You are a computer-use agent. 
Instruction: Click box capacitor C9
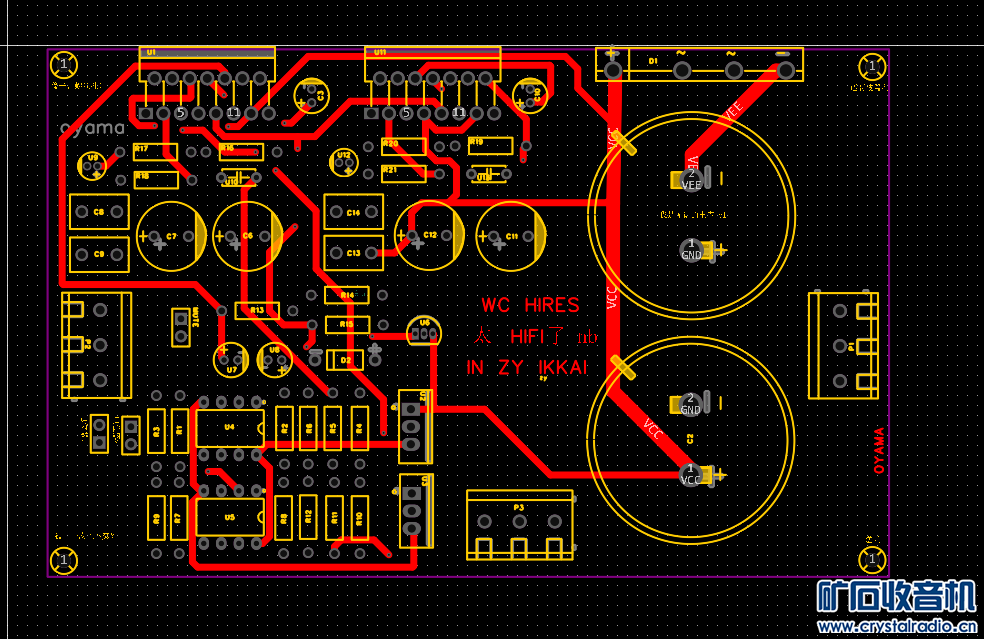(x=99, y=254)
